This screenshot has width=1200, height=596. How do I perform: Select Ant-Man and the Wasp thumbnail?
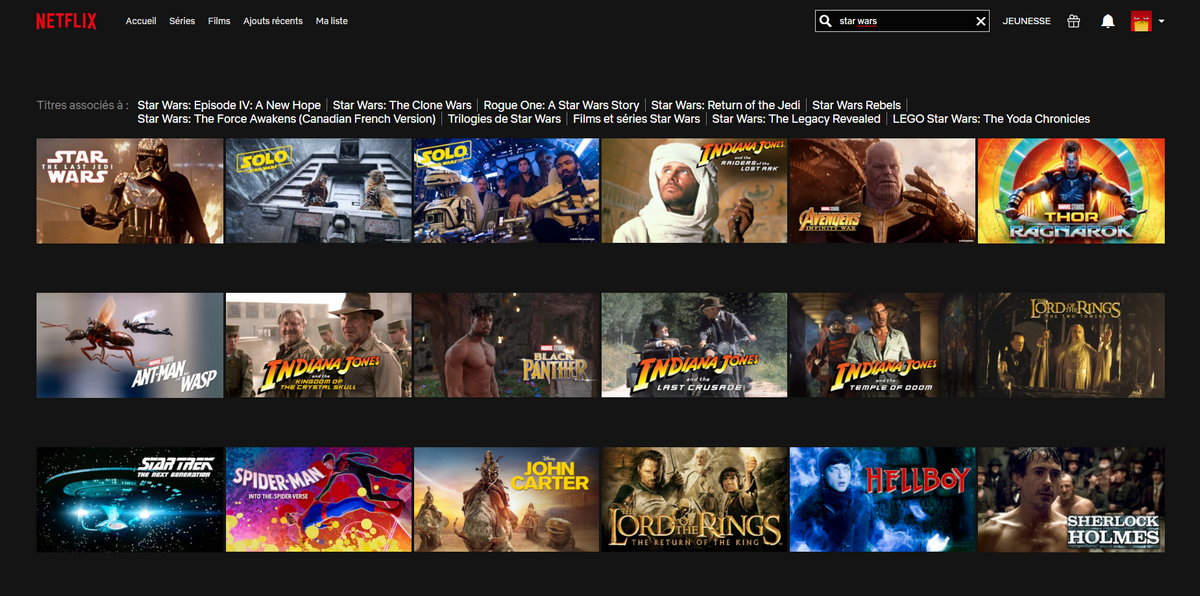130,345
